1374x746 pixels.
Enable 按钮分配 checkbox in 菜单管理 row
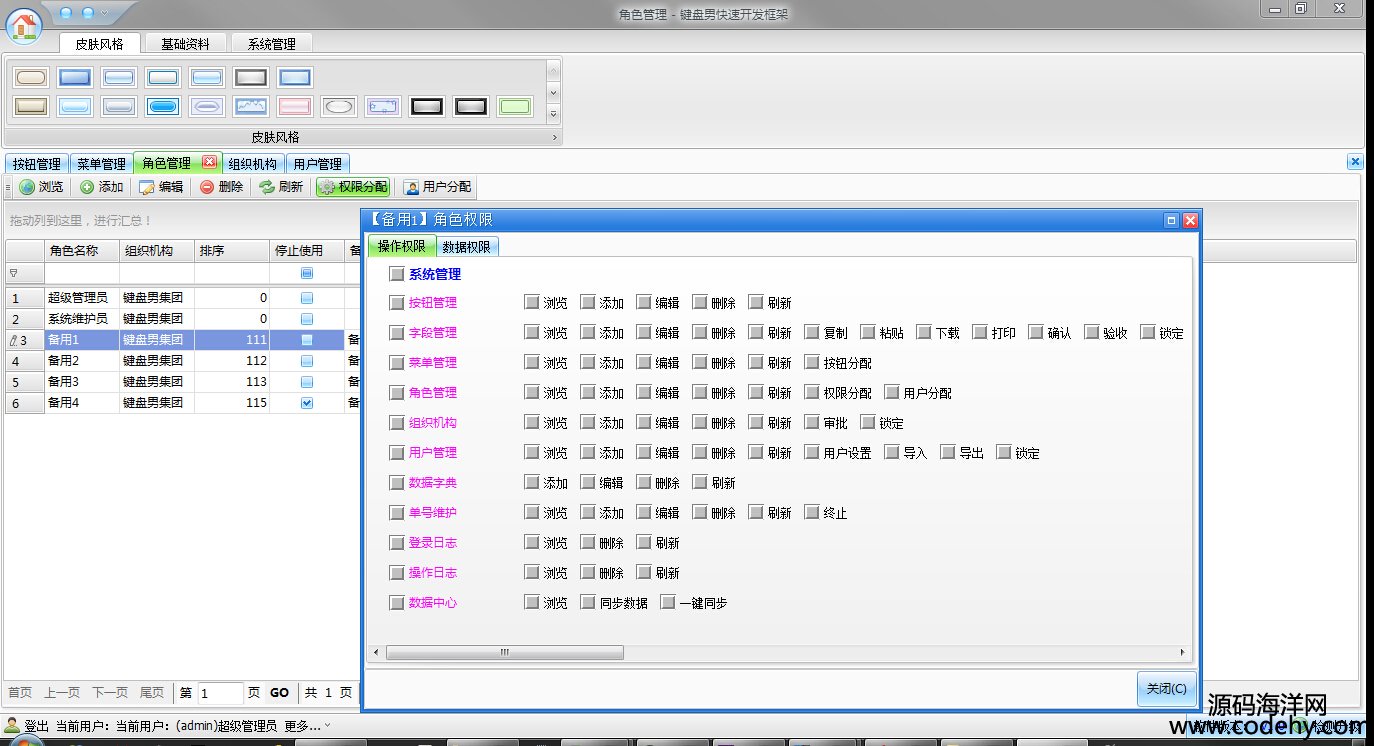[812, 363]
